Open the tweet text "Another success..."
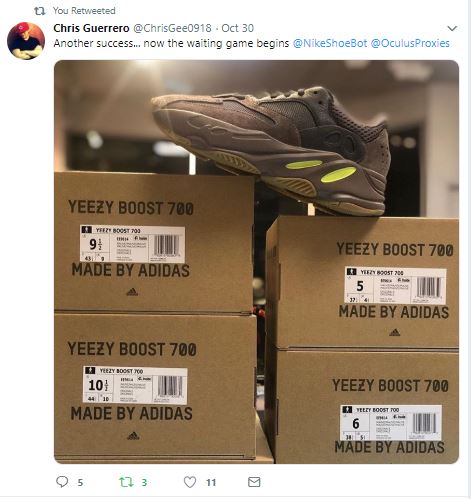 pyautogui.click(x=171, y=43)
